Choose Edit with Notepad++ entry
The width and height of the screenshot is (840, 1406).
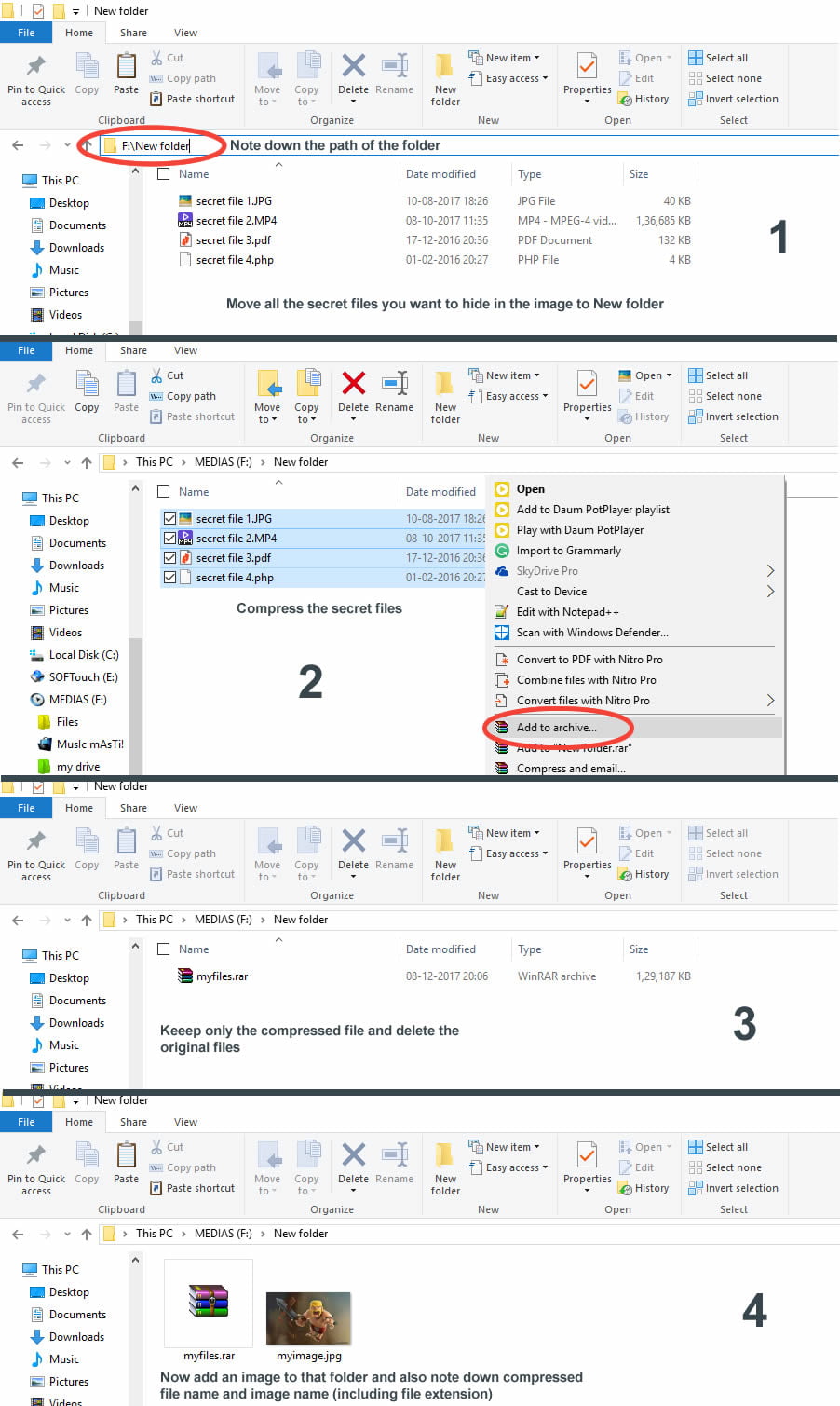click(x=567, y=612)
